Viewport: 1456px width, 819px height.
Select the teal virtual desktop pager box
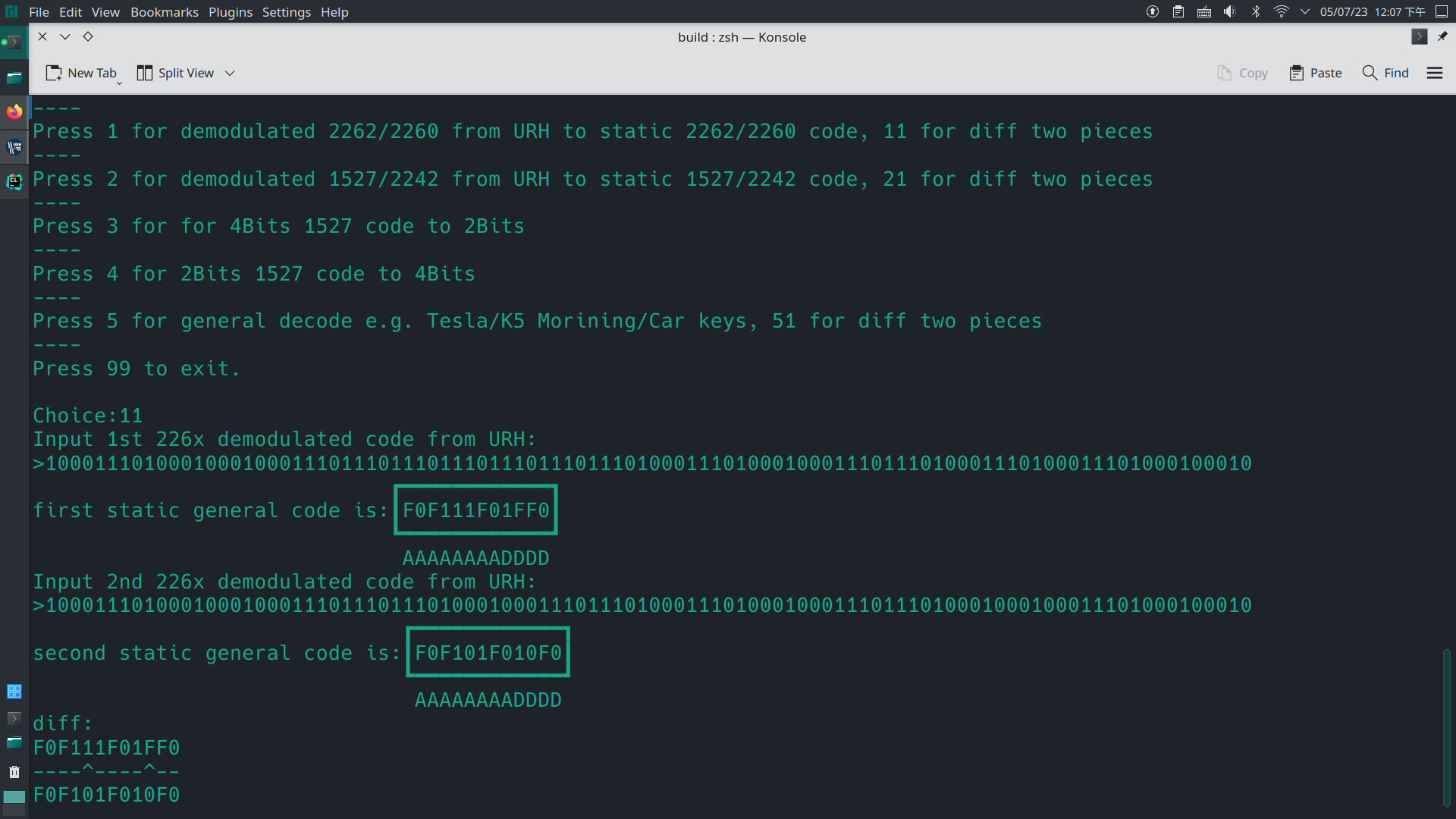pyautogui.click(x=14, y=797)
